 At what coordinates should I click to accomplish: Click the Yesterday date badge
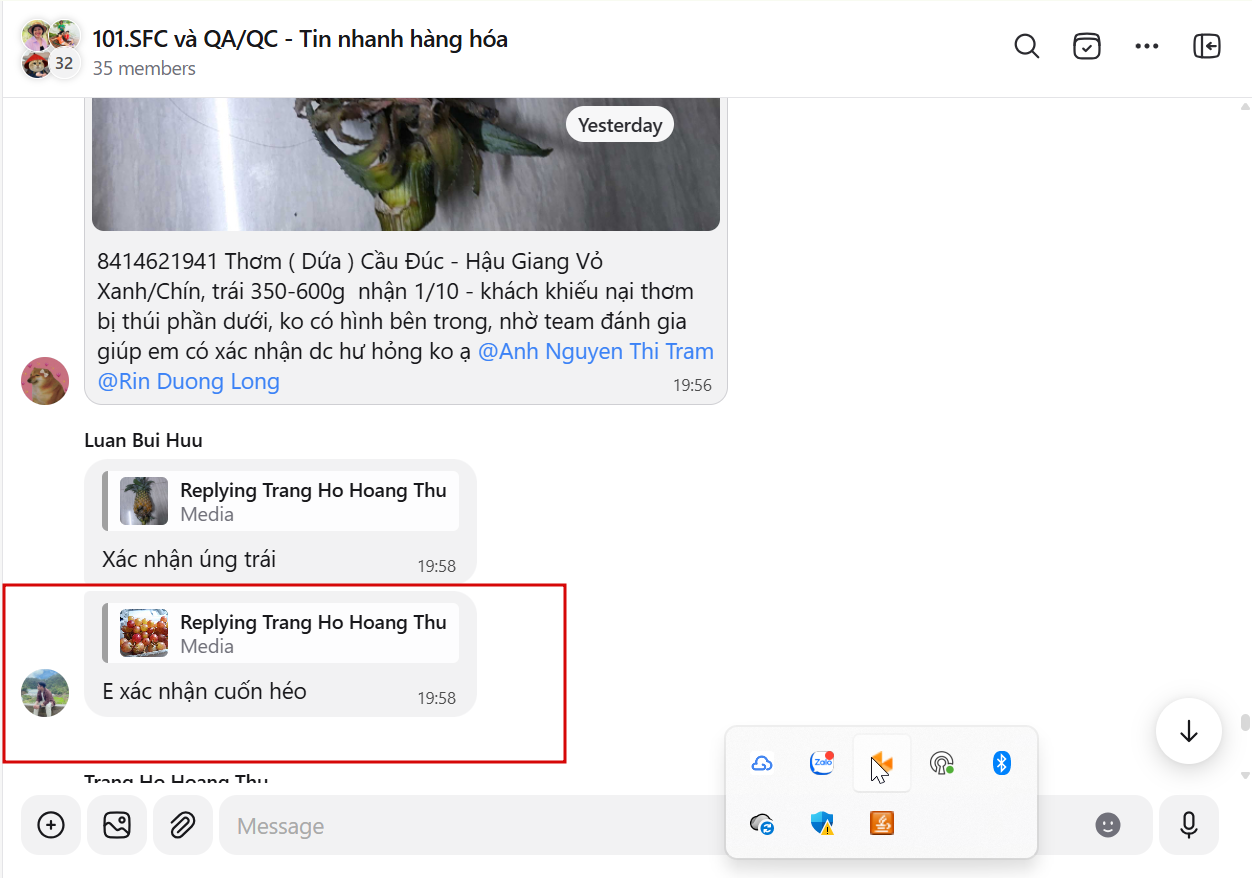click(620, 125)
